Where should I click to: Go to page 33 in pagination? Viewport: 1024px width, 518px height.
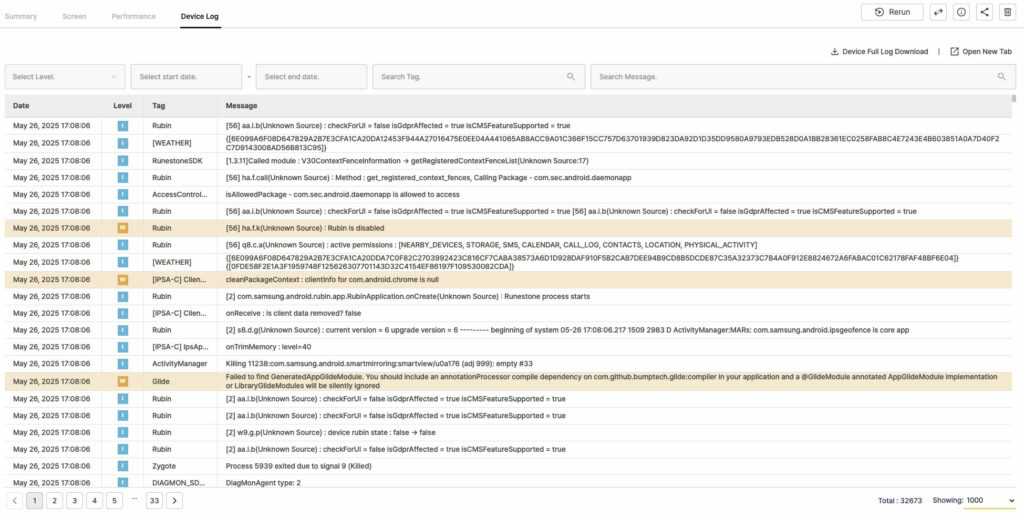154,500
